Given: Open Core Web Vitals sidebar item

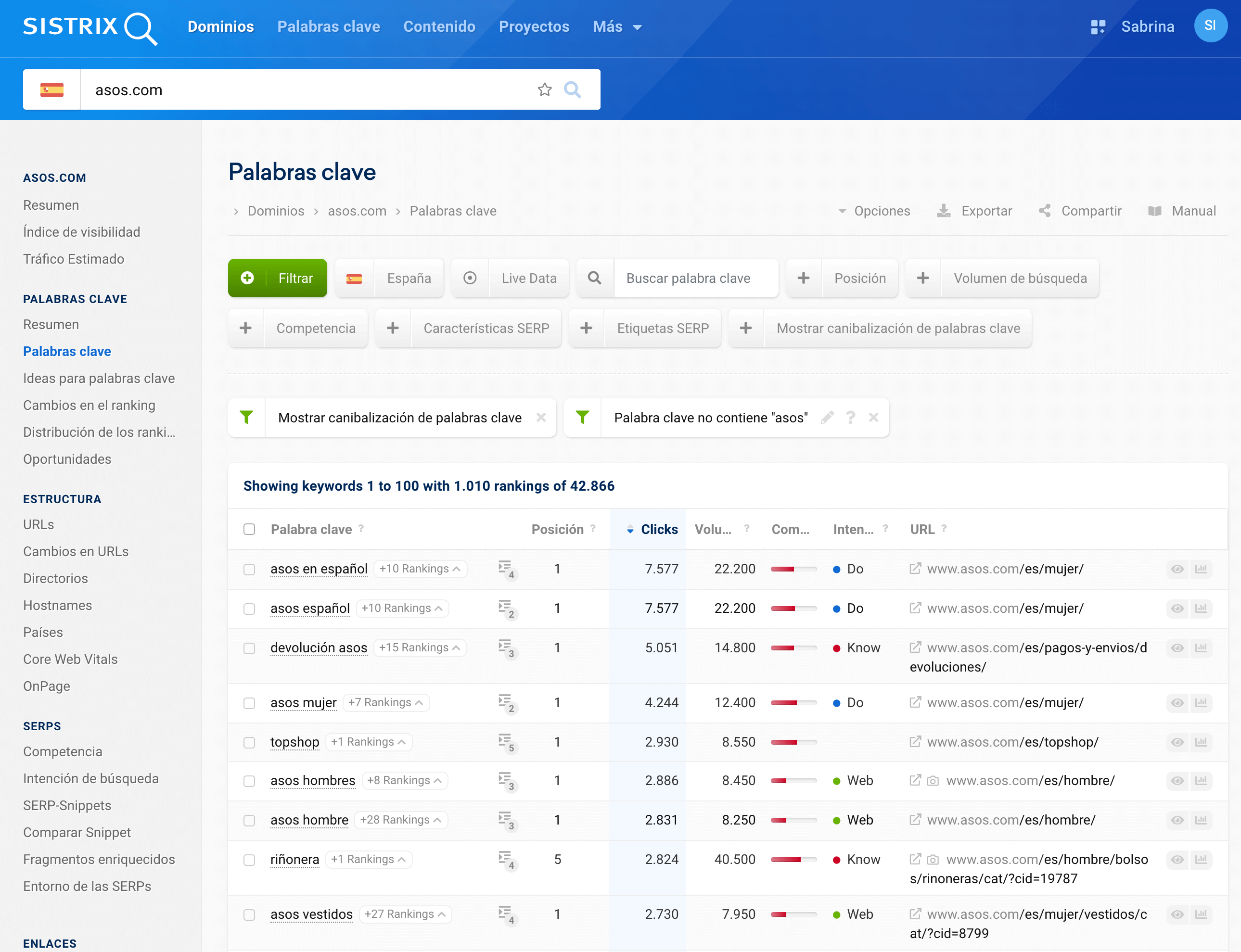Looking at the screenshot, I should [x=70, y=659].
